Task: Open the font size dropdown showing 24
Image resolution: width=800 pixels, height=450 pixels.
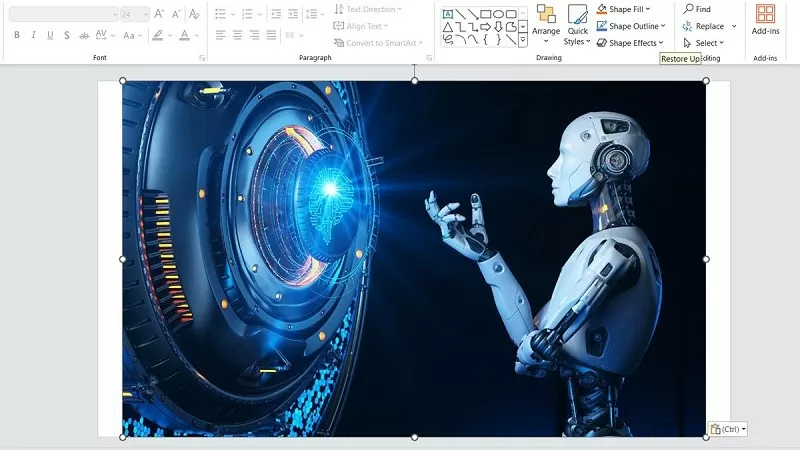Action: [x=135, y=14]
